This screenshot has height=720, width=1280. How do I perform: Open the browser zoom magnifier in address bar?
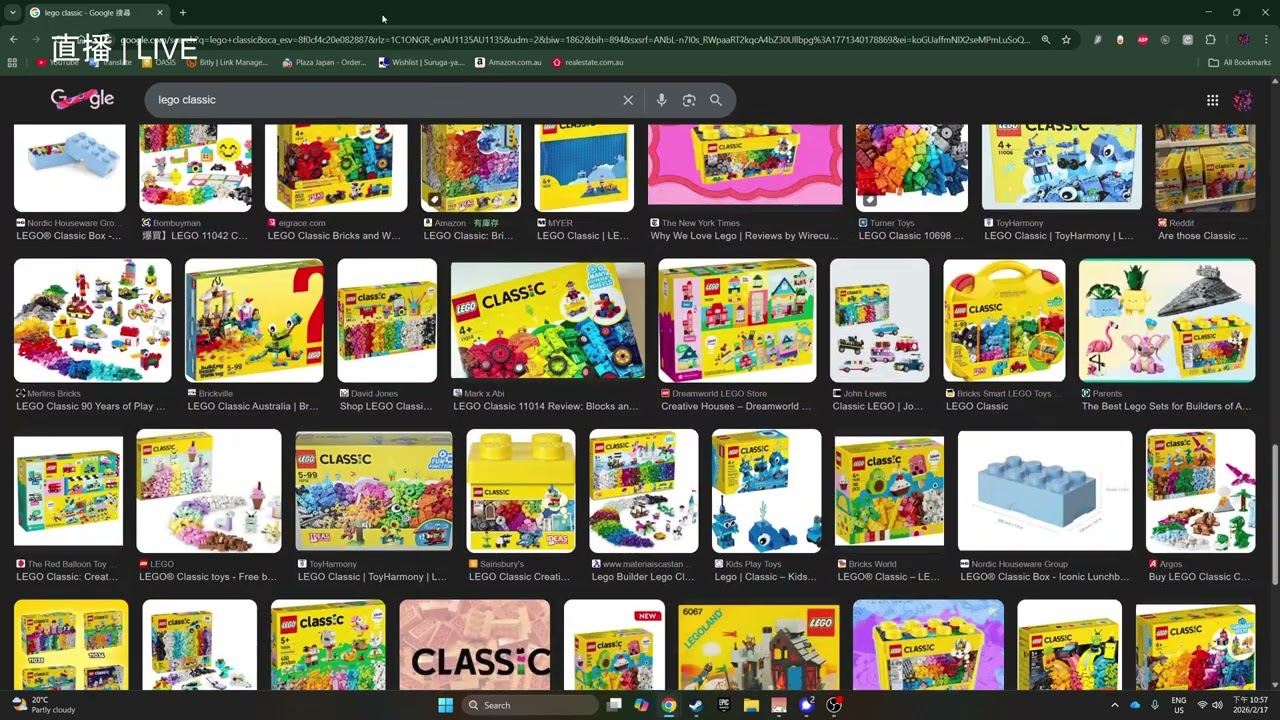coord(1046,40)
